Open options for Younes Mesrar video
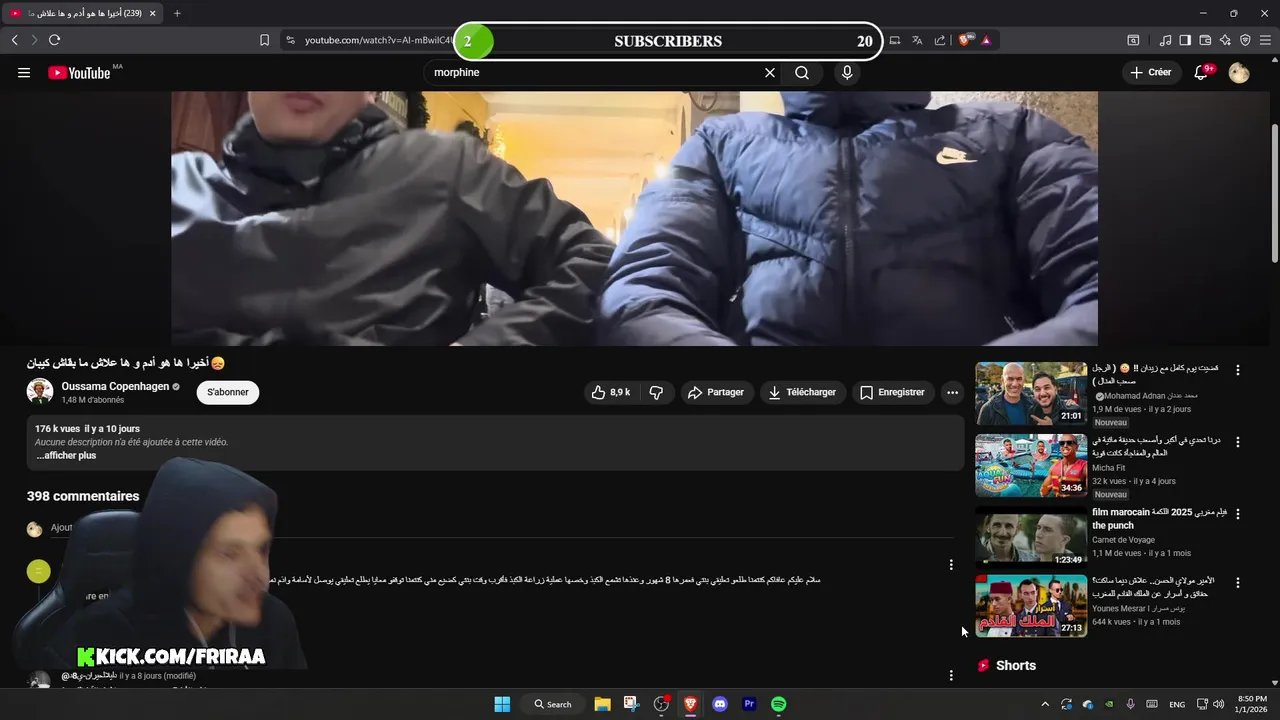 (x=1238, y=582)
